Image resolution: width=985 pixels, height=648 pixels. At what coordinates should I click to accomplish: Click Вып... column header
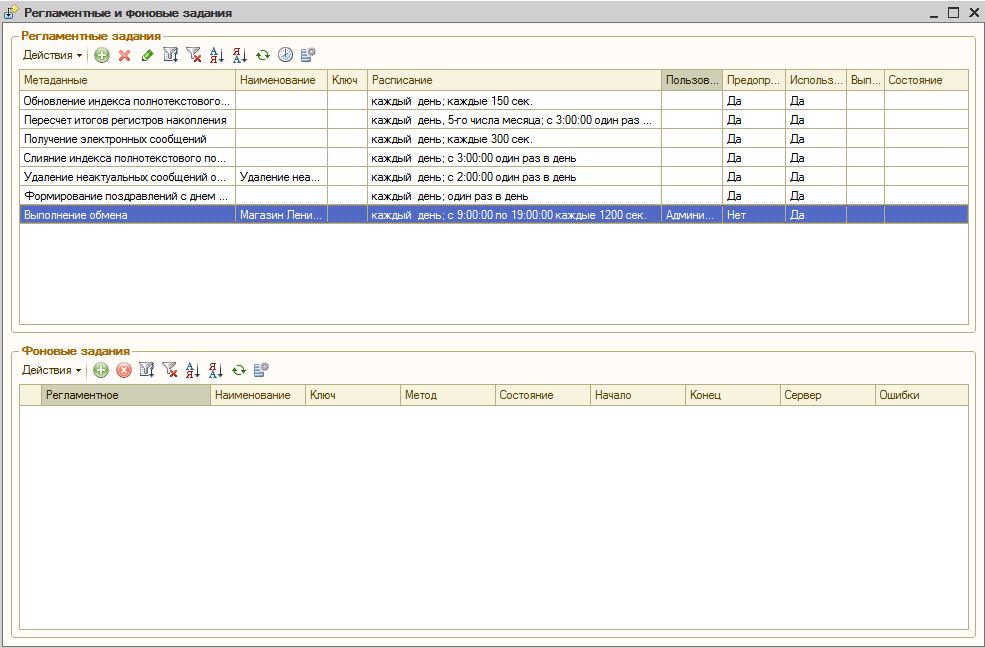point(866,80)
